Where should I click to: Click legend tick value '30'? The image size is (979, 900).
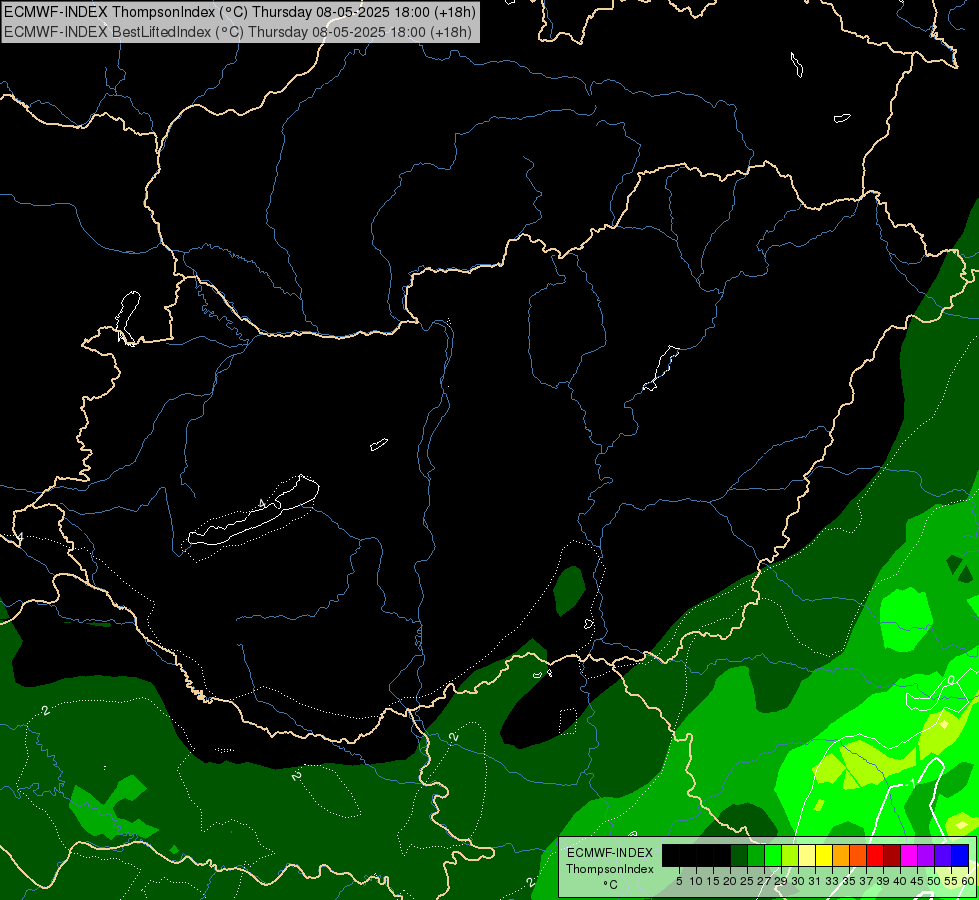click(x=799, y=881)
